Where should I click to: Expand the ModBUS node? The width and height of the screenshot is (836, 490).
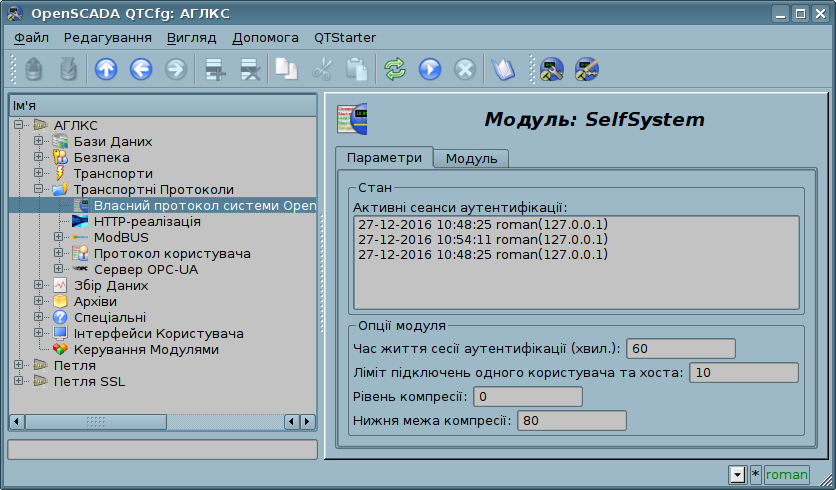tap(59, 237)
